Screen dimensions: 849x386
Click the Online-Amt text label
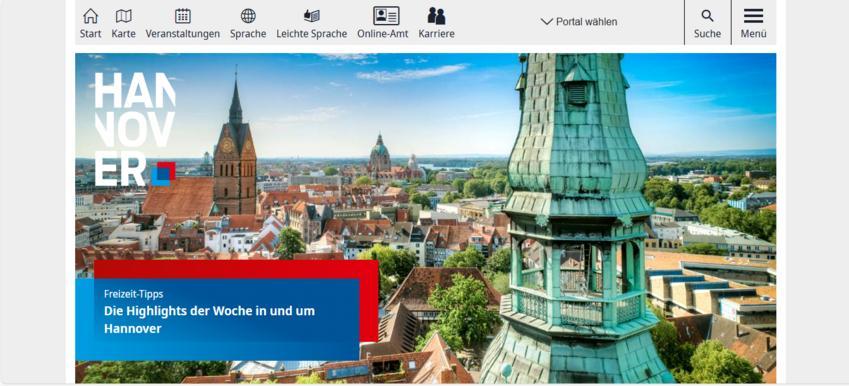pos(382,34)
